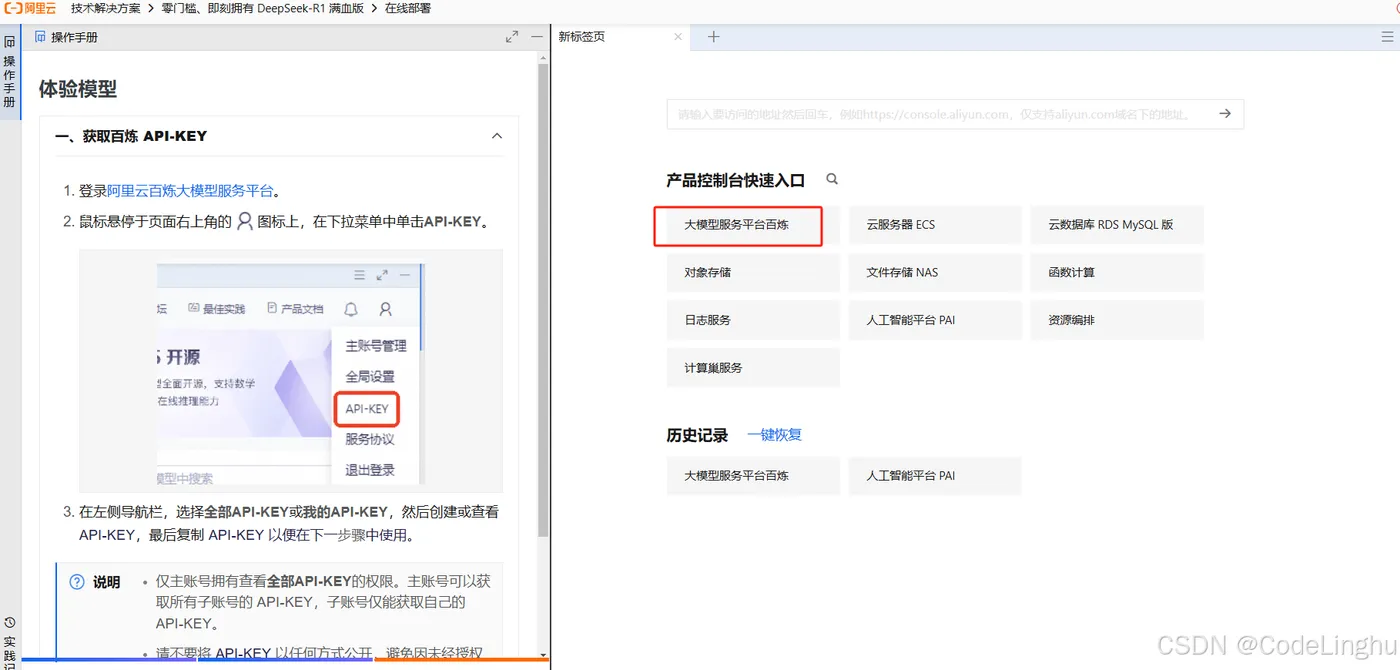Open 资源编排 console entry

pyautogui.click(x=1117, y=320)
